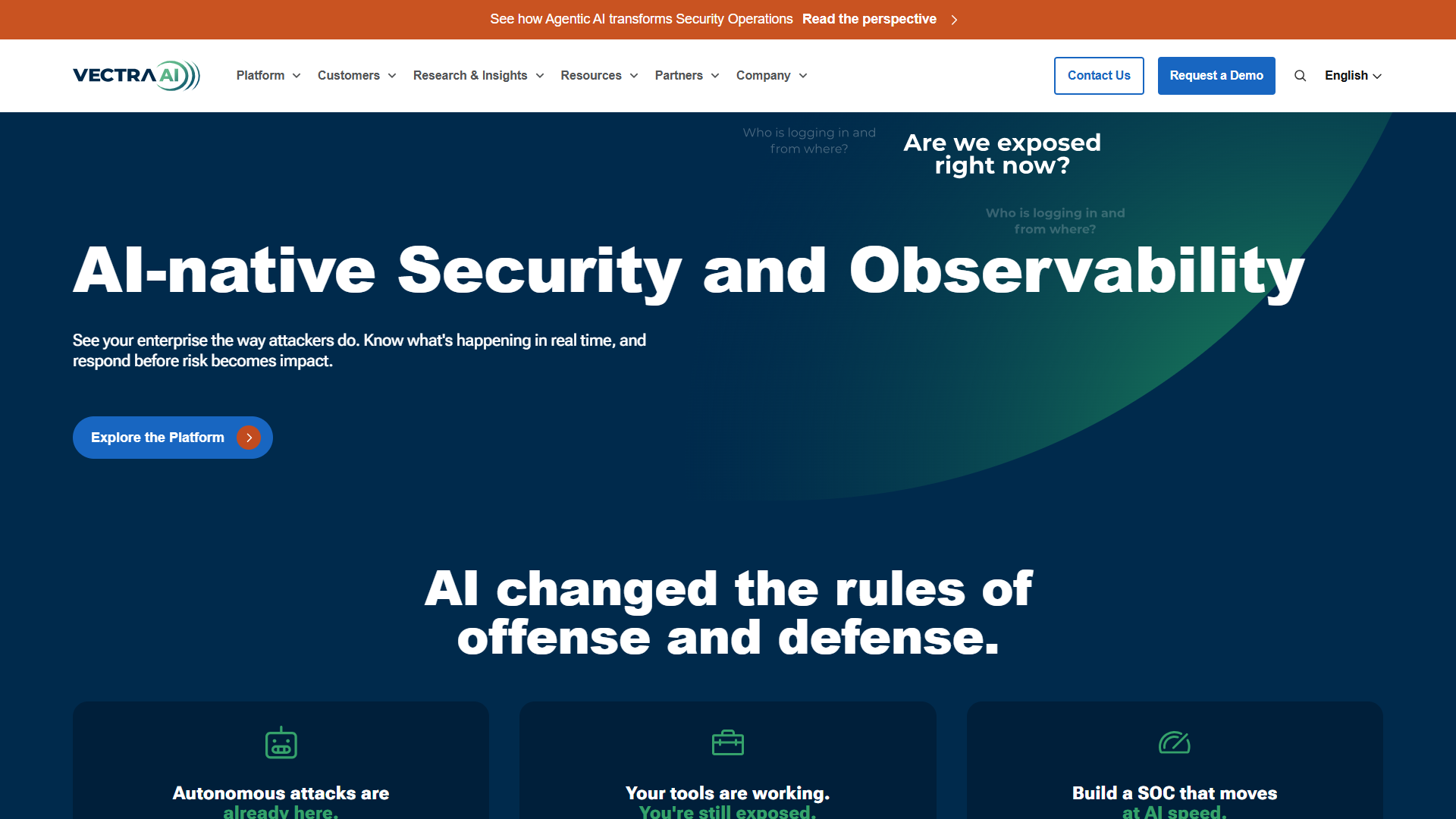Expand the Customers dropdown
Image resolution: width=1456 pixels, height=819 pixels.
click(x=357, y=76)
